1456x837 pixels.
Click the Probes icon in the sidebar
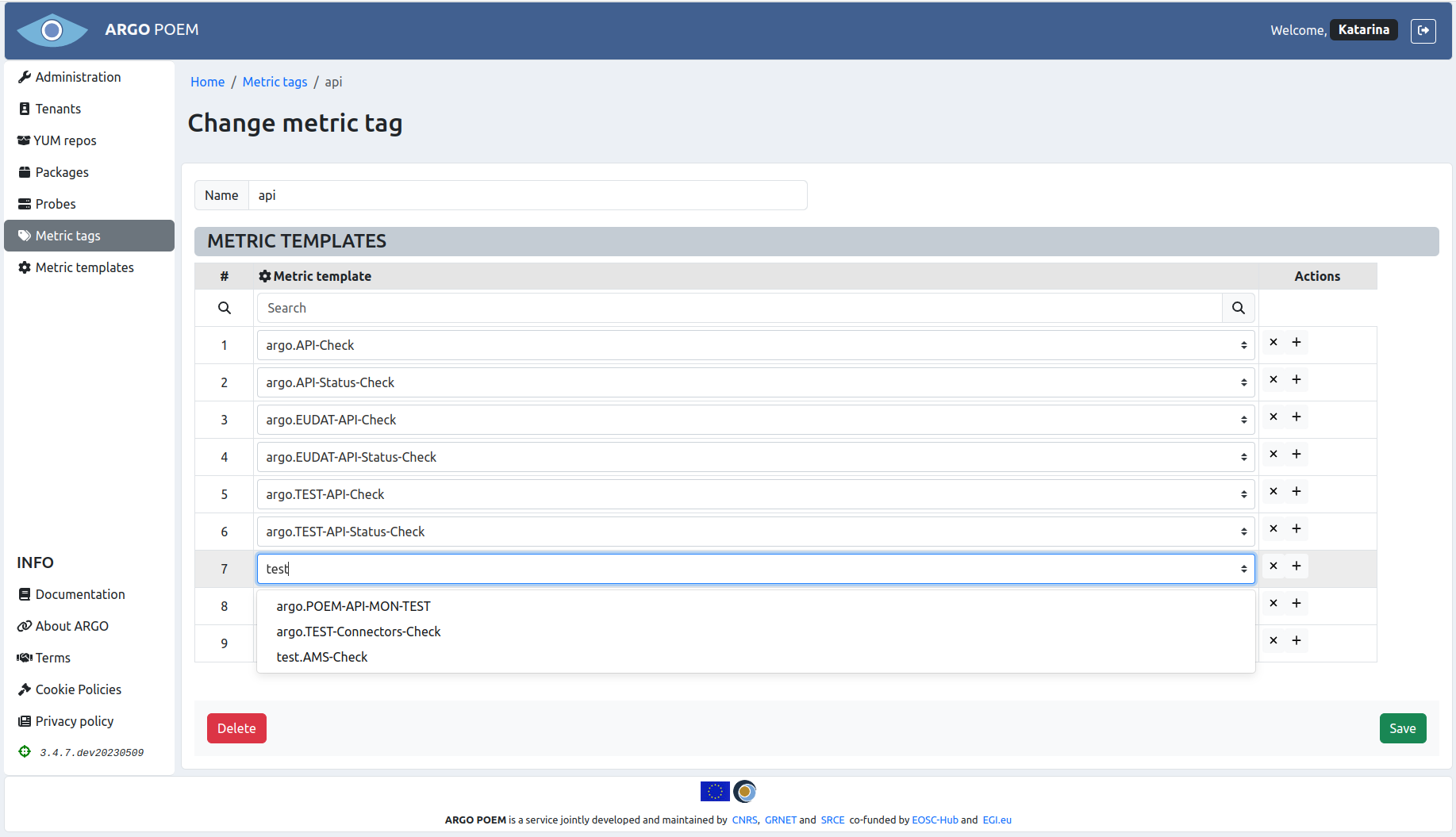[x=23, y=203]
